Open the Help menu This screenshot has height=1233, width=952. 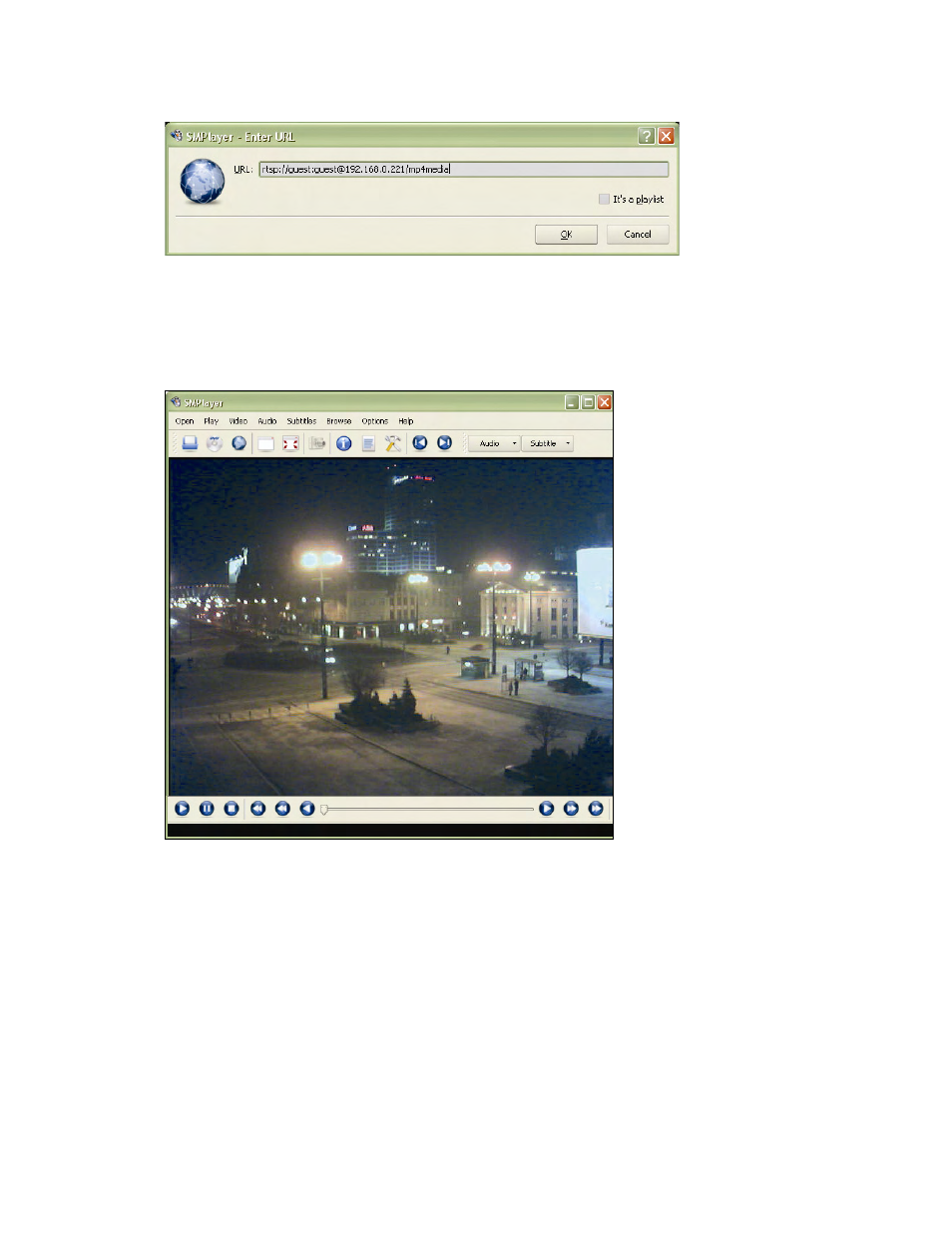click(x=406, y=421)
